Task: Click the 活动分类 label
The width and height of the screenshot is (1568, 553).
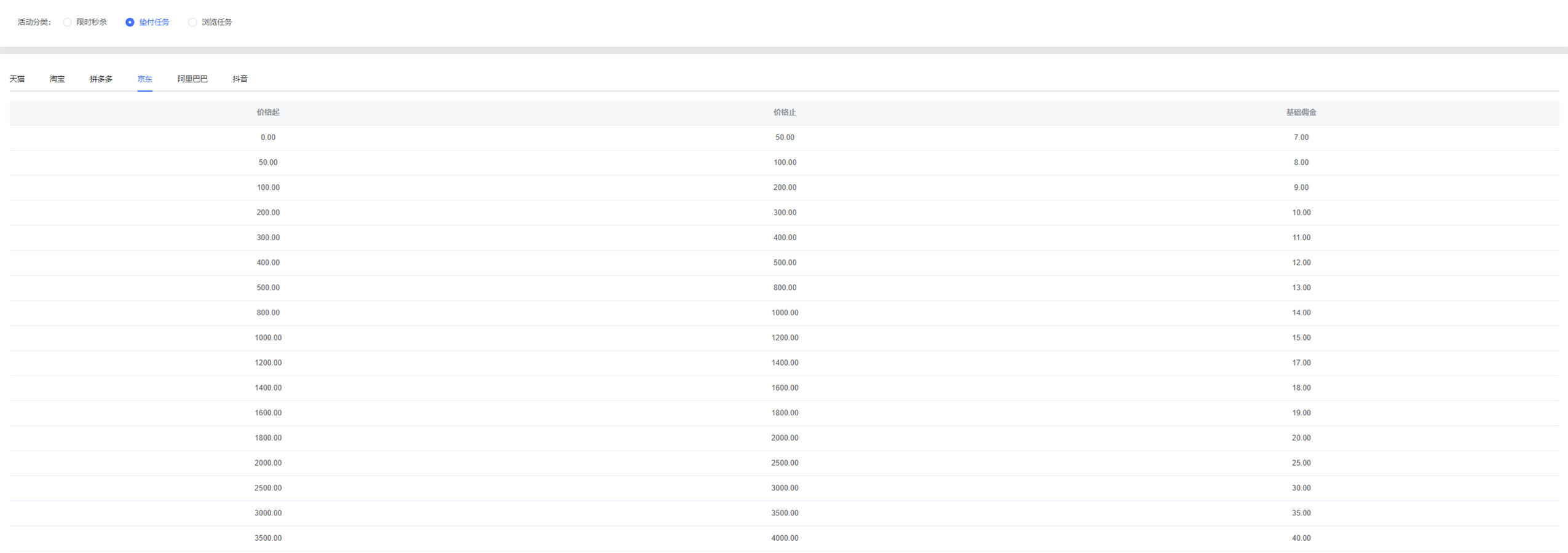Action: (x=34, y=22)
